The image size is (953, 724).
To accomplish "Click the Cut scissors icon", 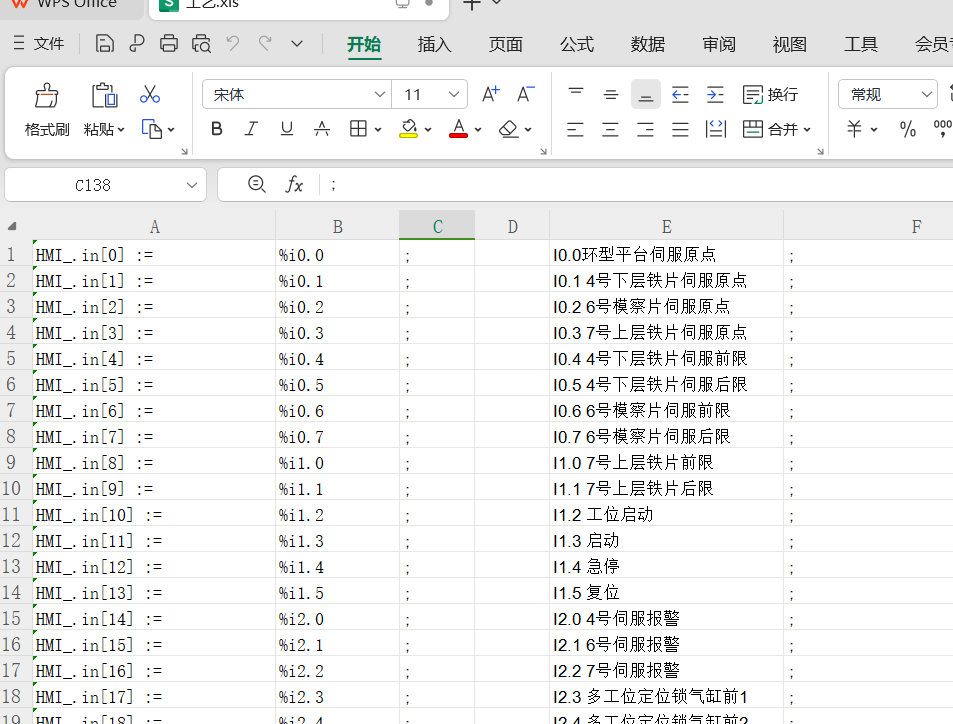I will coord(150,95).
